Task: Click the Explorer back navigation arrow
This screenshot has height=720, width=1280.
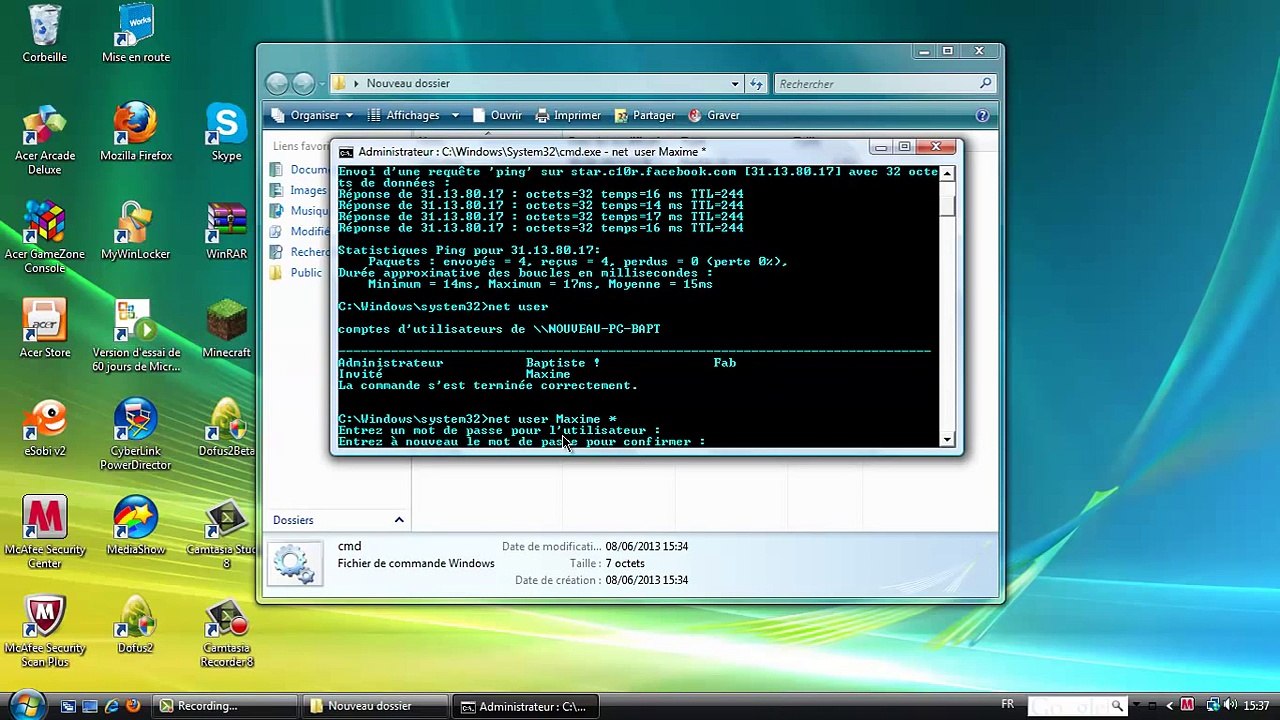Action: click(x=277, y=84)
